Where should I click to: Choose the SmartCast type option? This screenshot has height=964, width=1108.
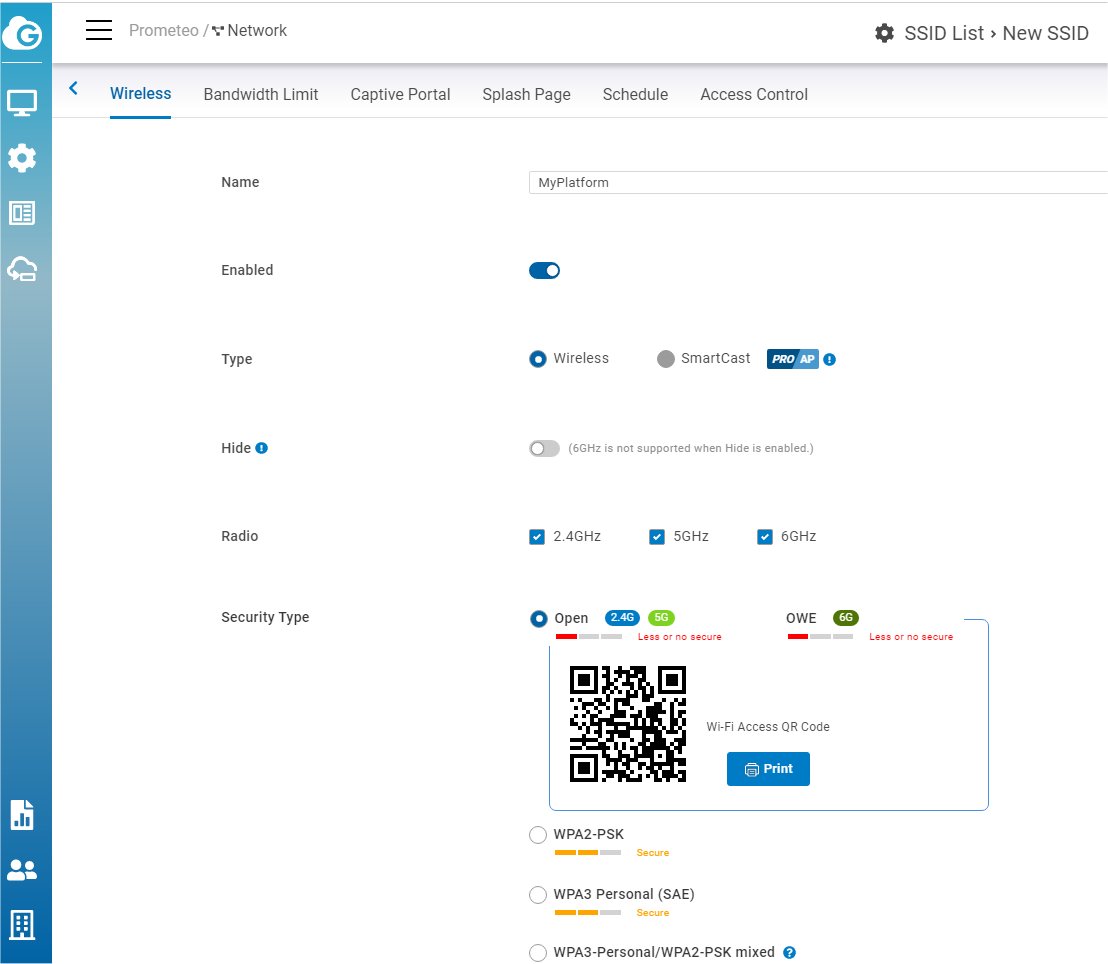(665, 359)
